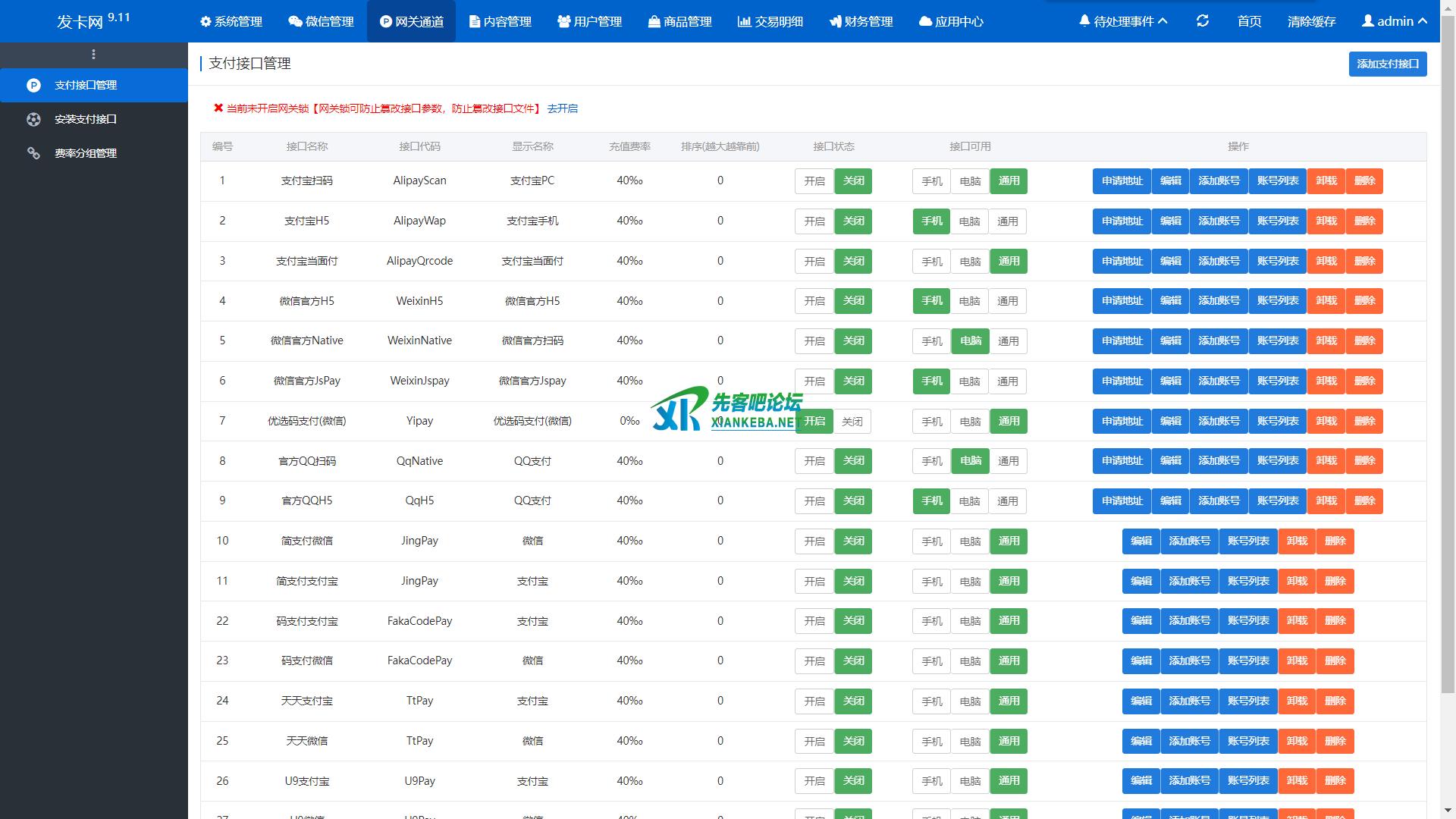
Task: Expand admin user dropdown
Action: (x=1395, y=21)
